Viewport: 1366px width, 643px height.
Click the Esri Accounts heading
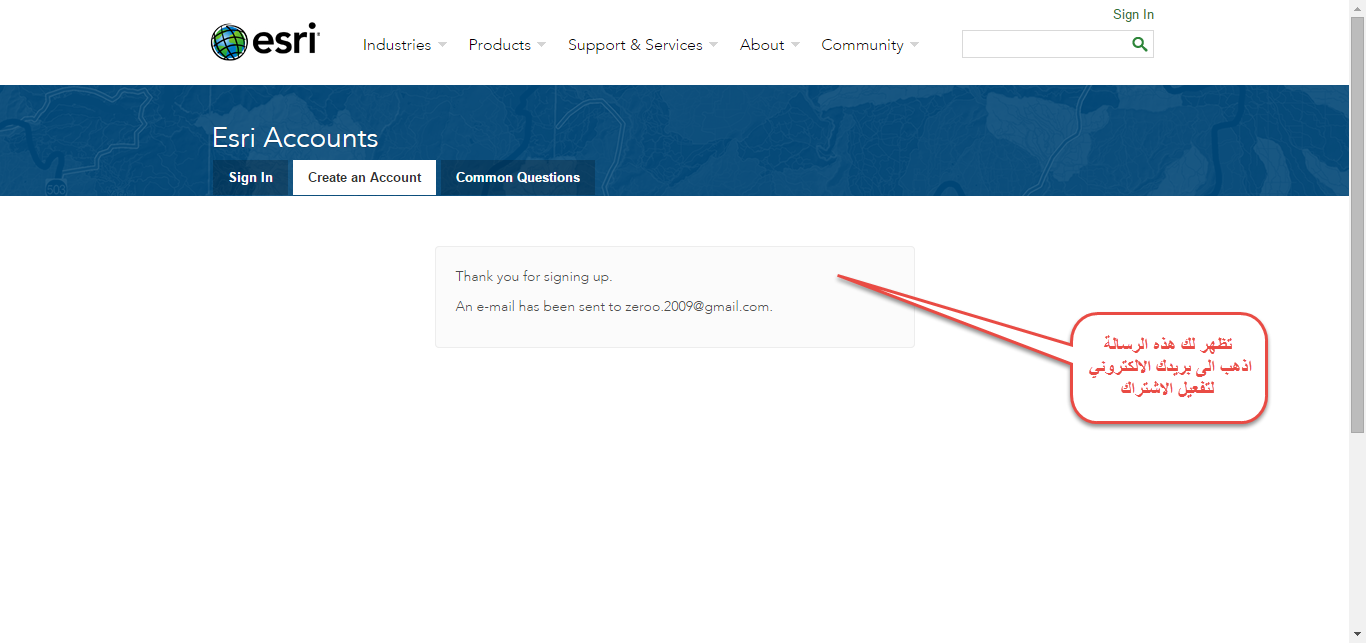pos(295,138)
